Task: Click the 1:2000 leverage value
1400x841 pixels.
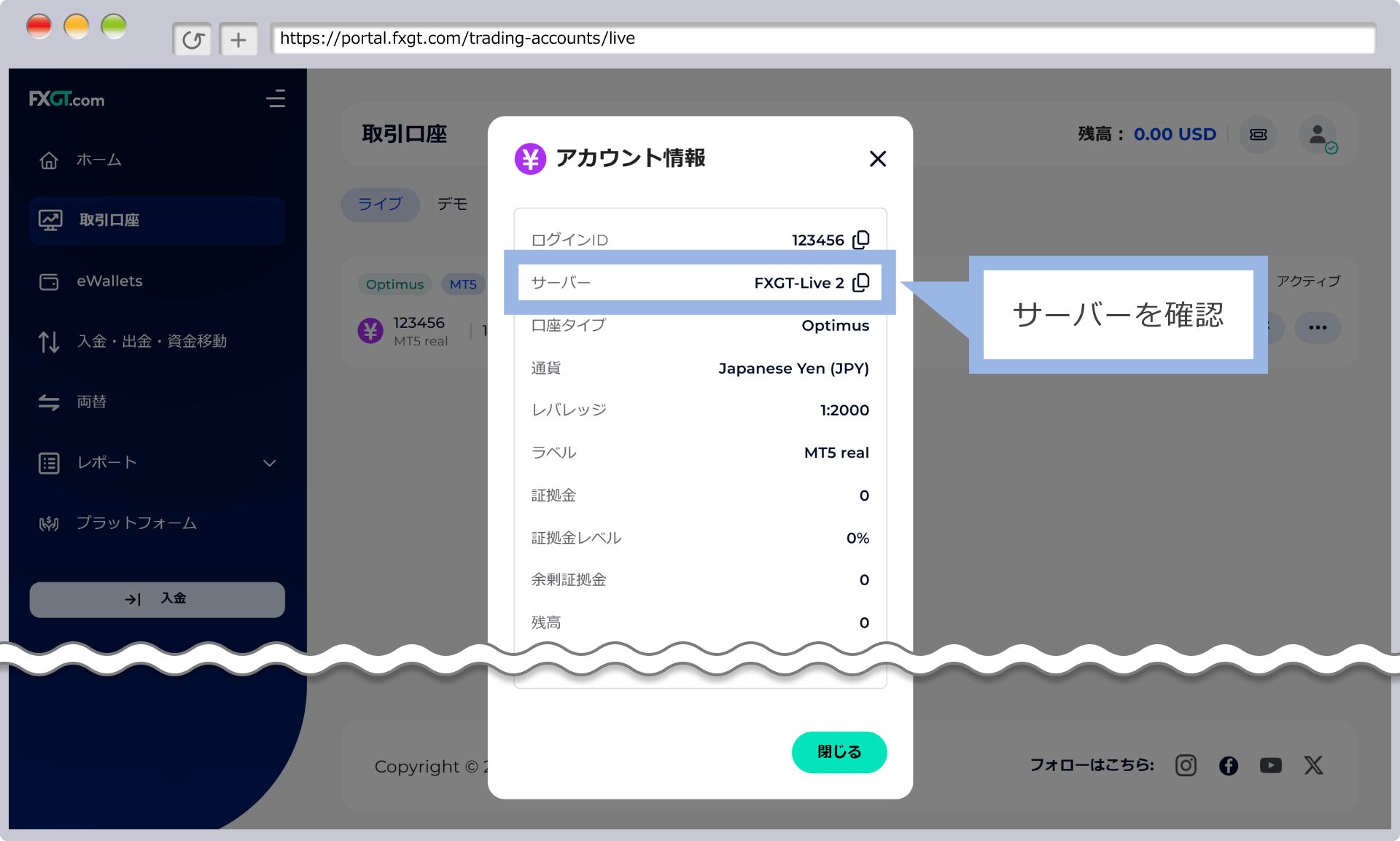Action: (x=844, y=410)
